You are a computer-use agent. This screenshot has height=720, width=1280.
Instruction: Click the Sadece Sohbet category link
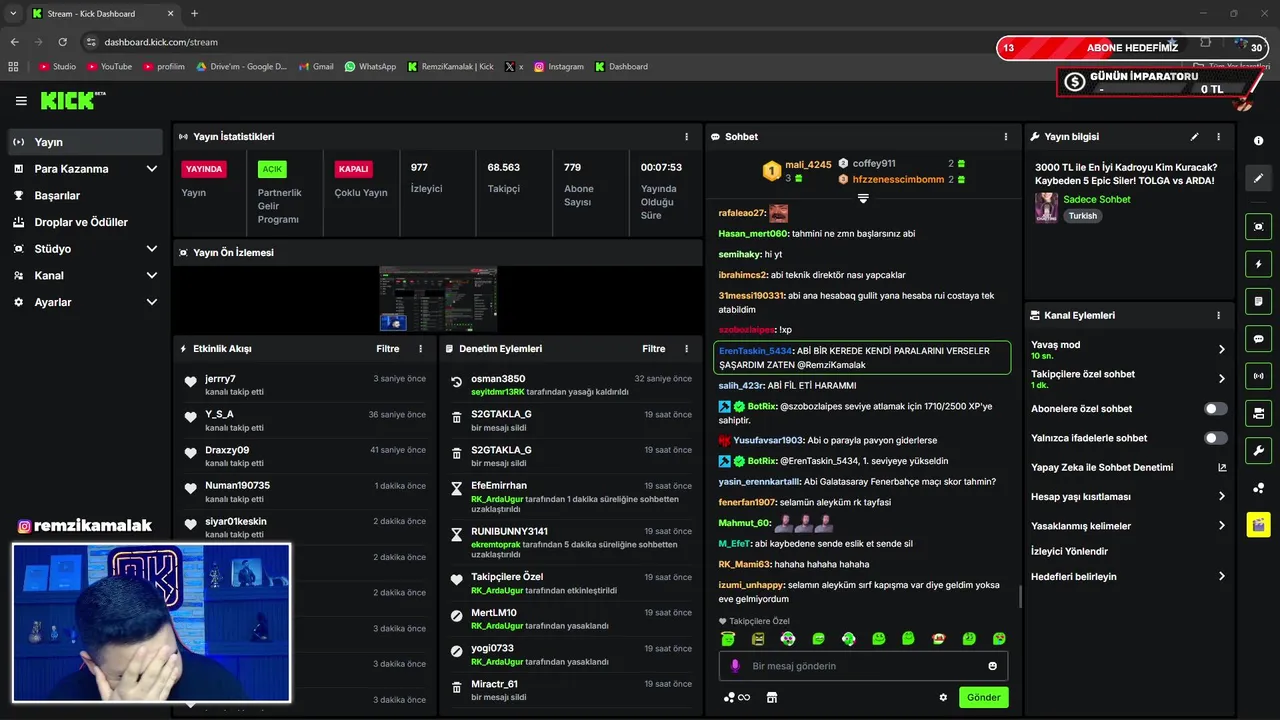1097,199
